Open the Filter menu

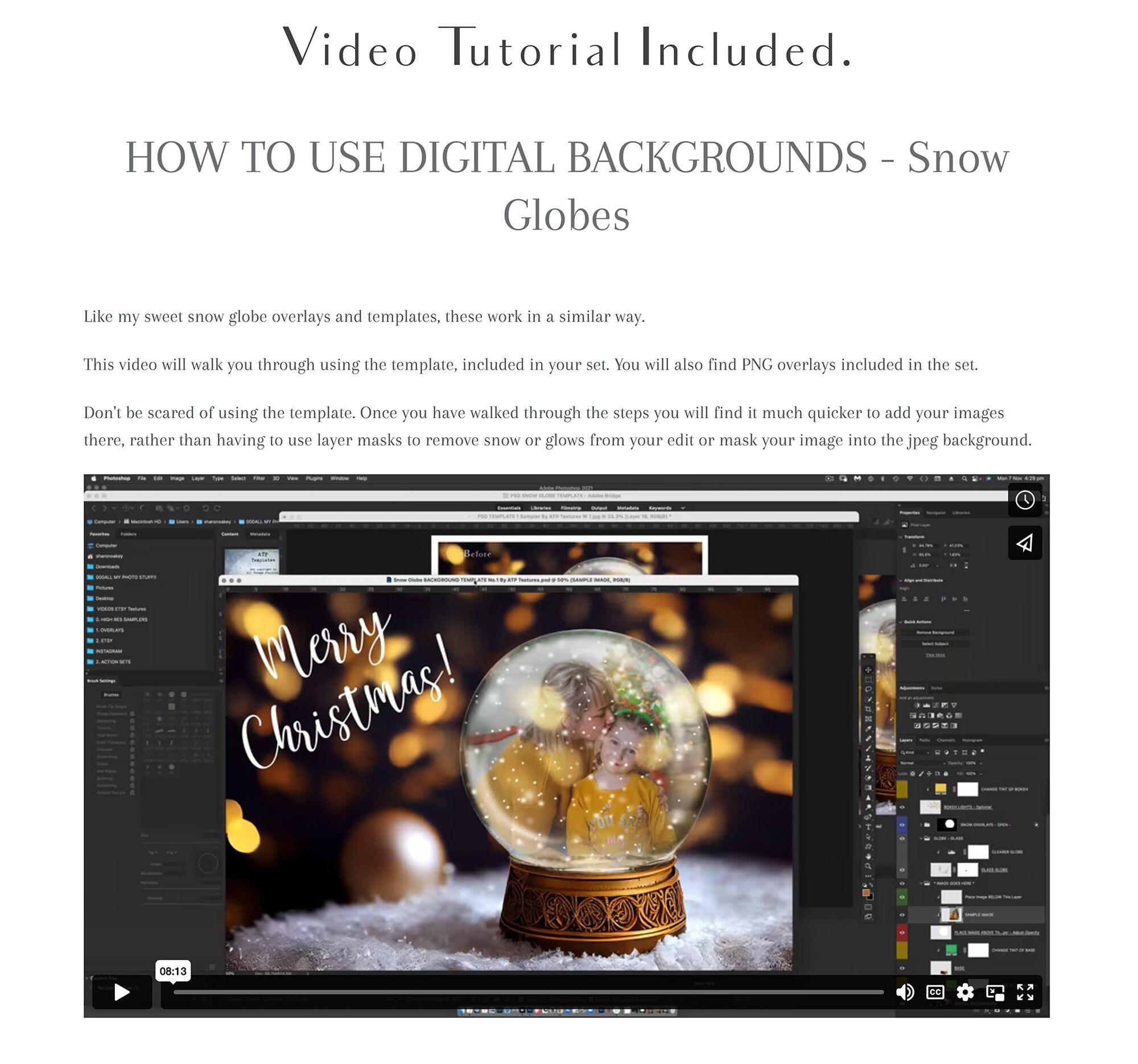tap(259, 479)
